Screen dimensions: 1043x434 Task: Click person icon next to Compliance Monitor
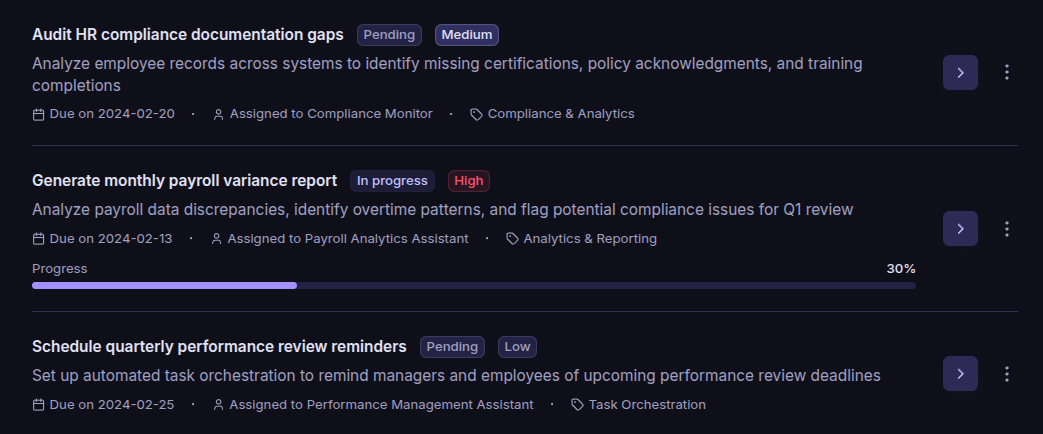pyautogui.click(x=219, y=114)
